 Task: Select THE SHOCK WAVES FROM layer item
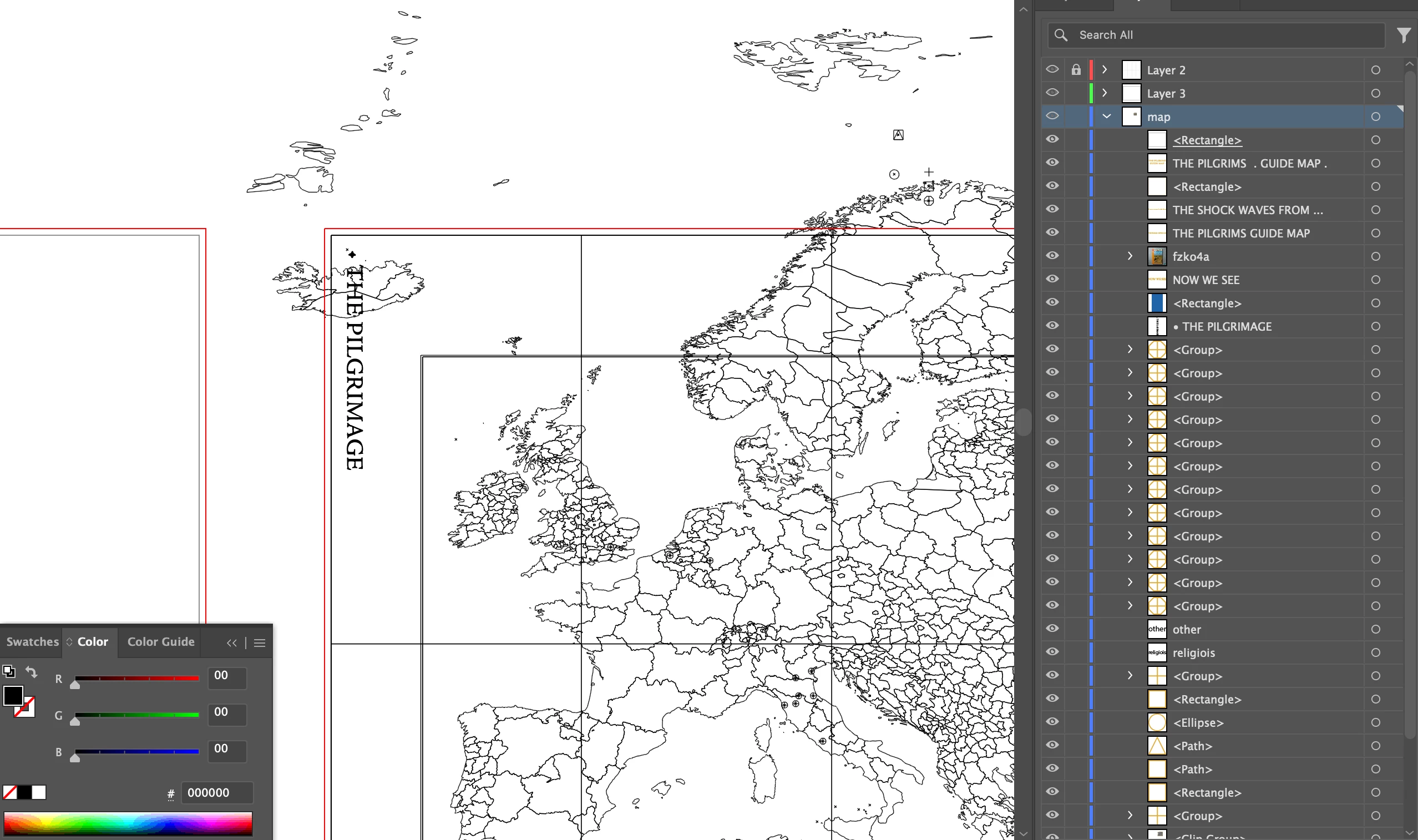pyautogui.click(x=1247, y=210)
